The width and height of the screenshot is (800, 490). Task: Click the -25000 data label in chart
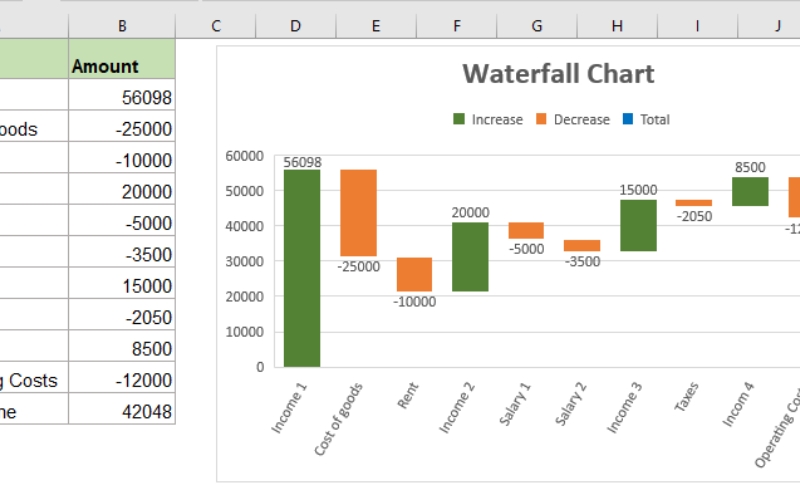coord(358,267)
